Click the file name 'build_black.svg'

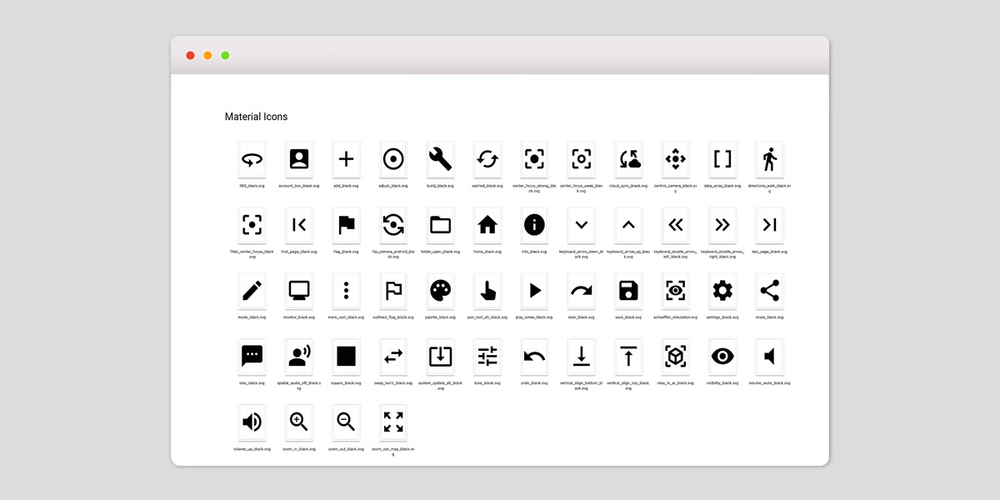(x=441, y=186)
